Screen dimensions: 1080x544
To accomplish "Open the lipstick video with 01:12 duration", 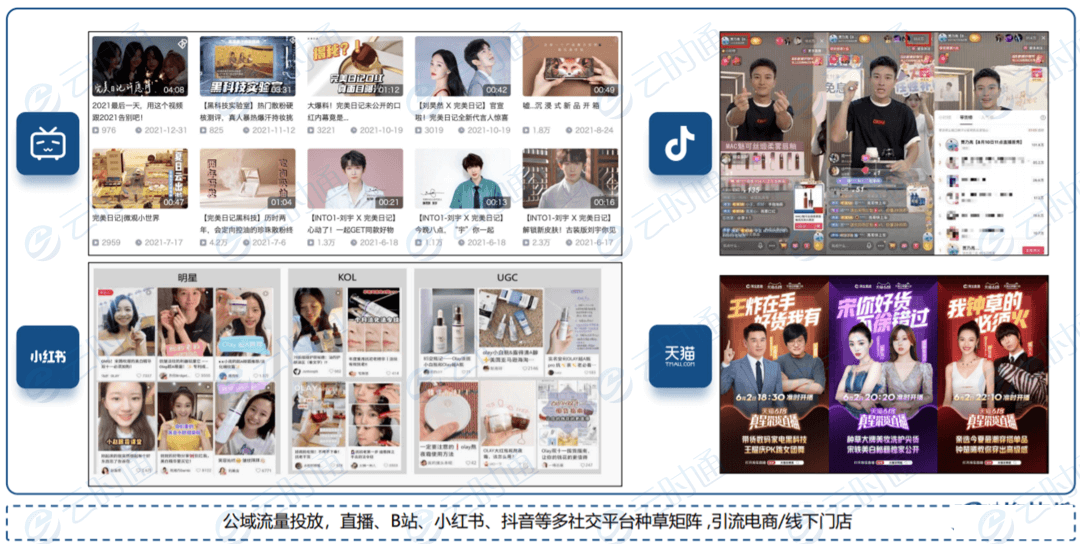I will click(x=354, y=67).
